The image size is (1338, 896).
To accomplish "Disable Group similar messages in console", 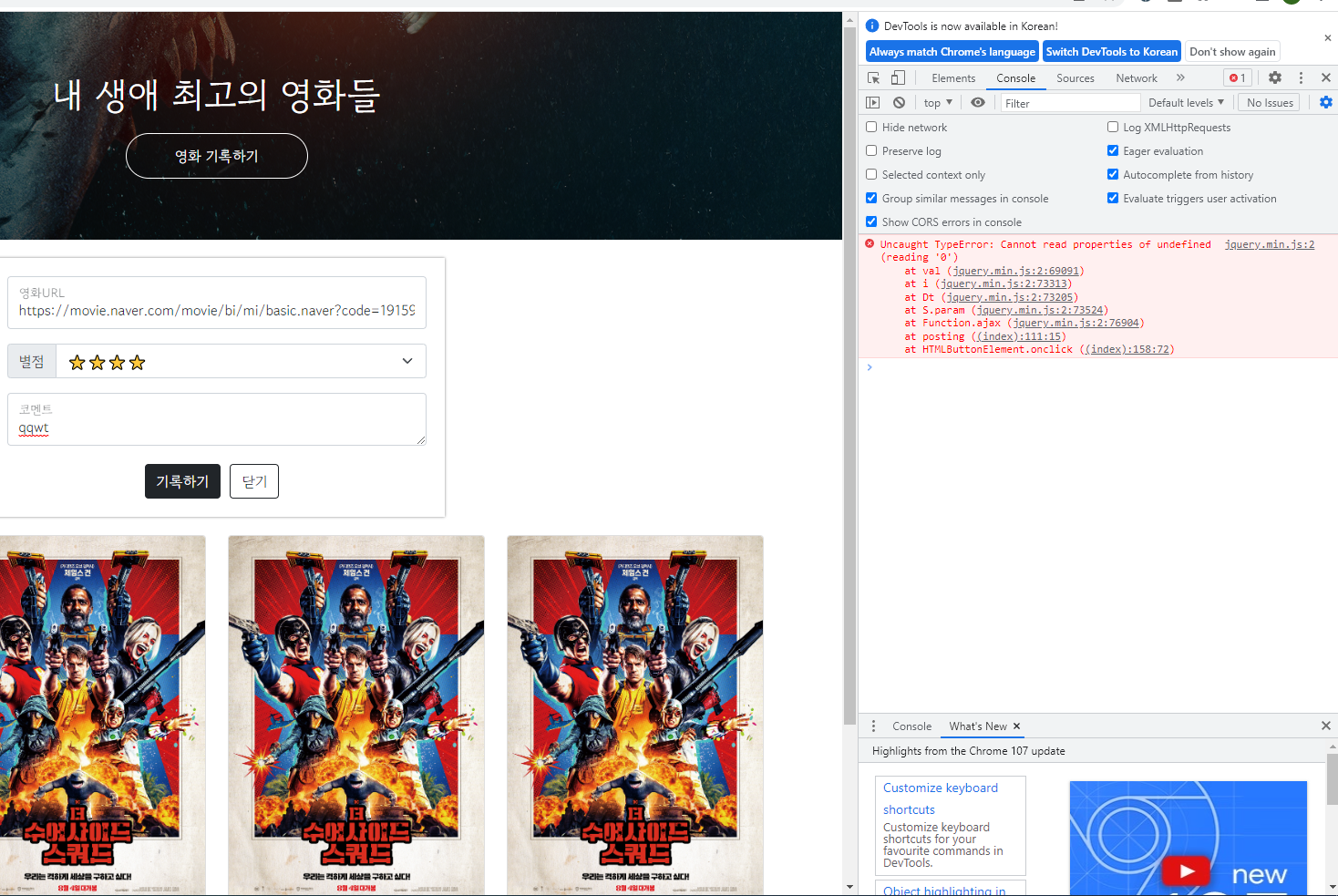I will pyautogui.click(x=871, y=199).
